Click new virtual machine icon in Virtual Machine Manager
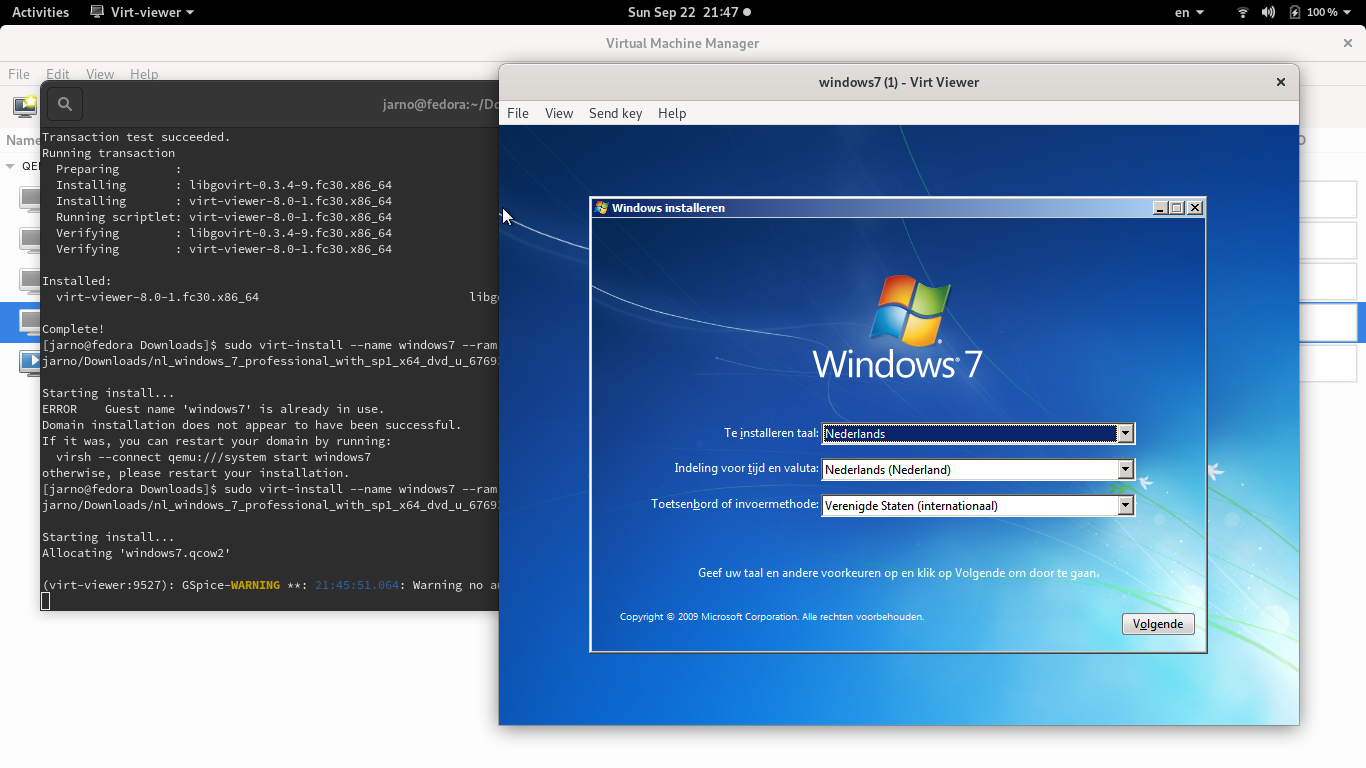Image resolution: width=1366 pixels, height=768 pixels. point(24,105)
